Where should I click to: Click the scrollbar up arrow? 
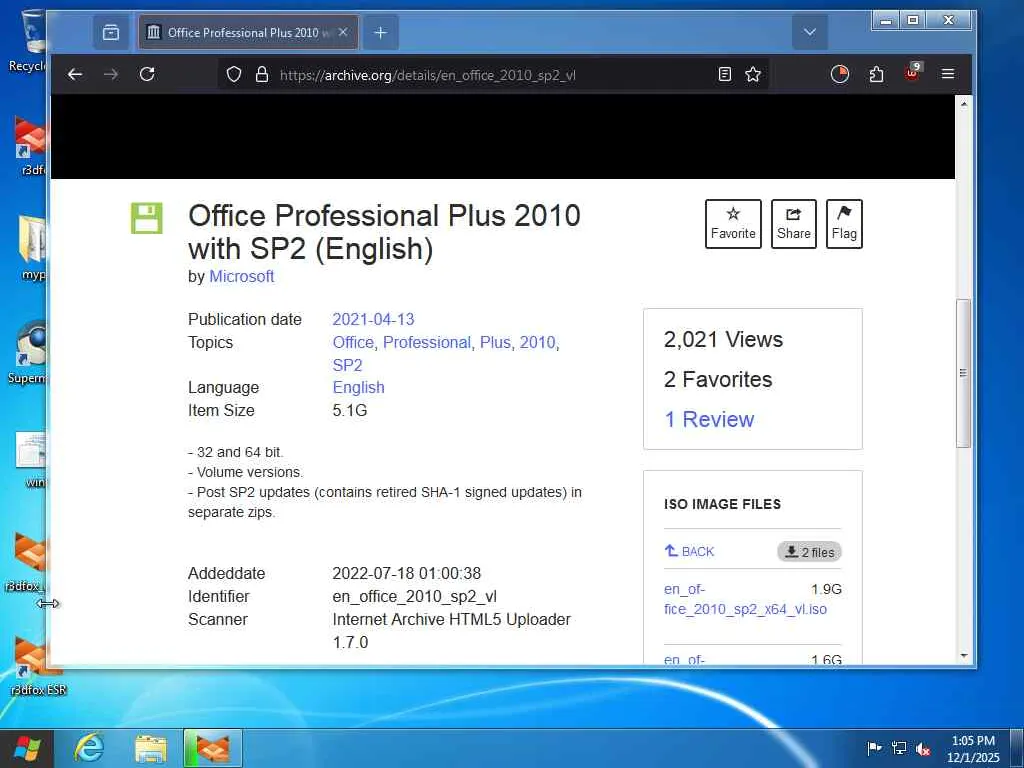tap(963, 103)
